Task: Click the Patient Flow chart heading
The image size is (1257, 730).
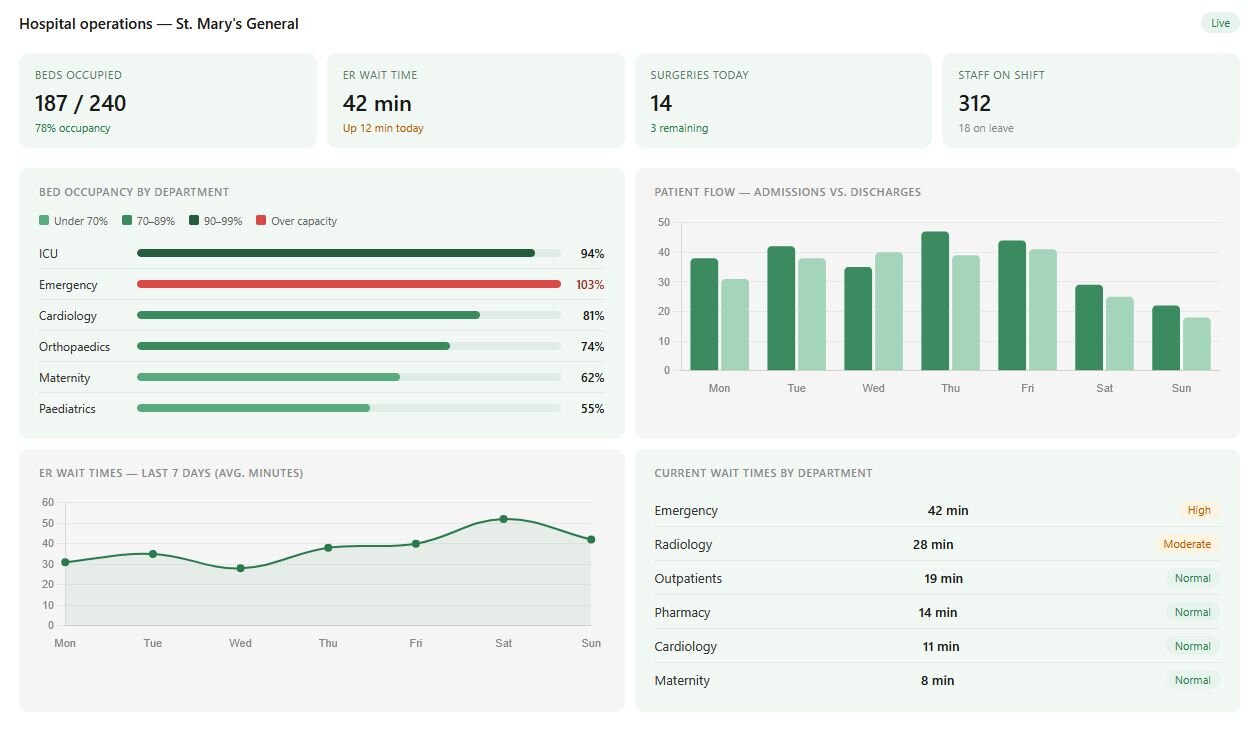Action: pos(788,192)
